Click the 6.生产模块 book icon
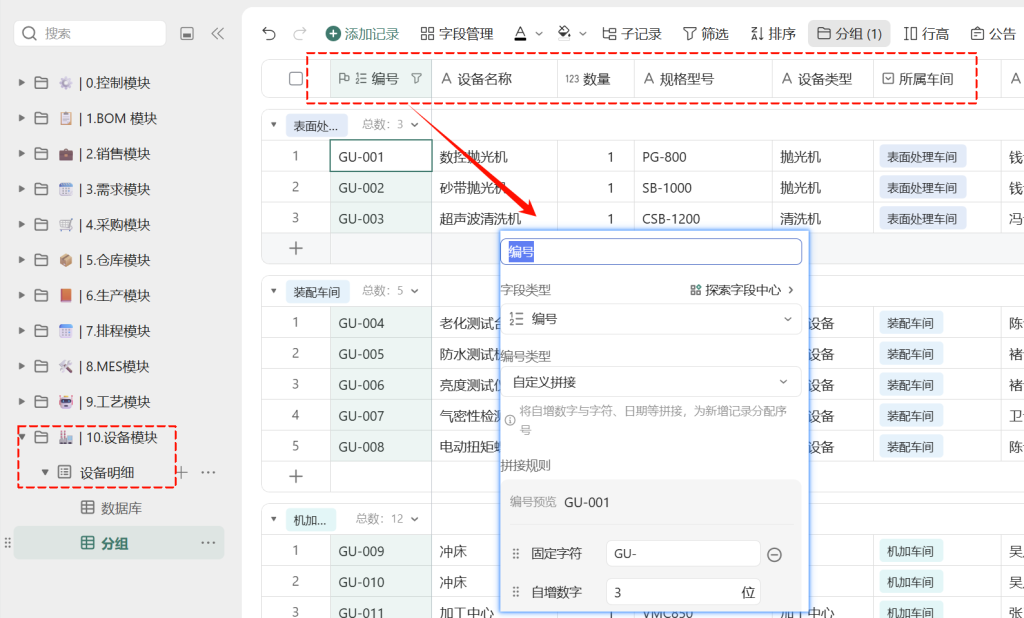This screenshot has height=618, width=1024. point(65,295)
